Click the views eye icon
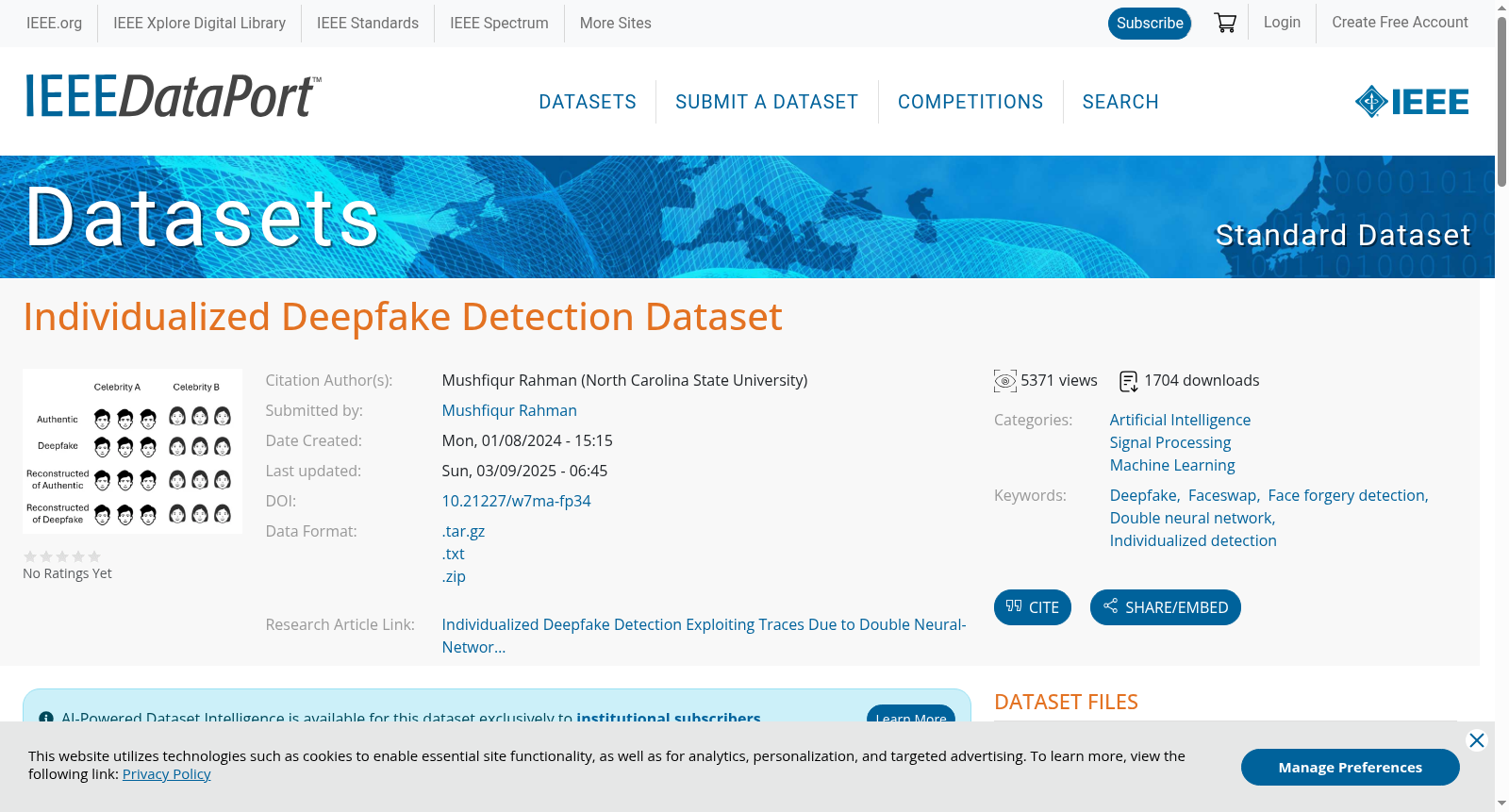Image resolution: width=1509 pixels, height=812 pixels. (1004, 381)
